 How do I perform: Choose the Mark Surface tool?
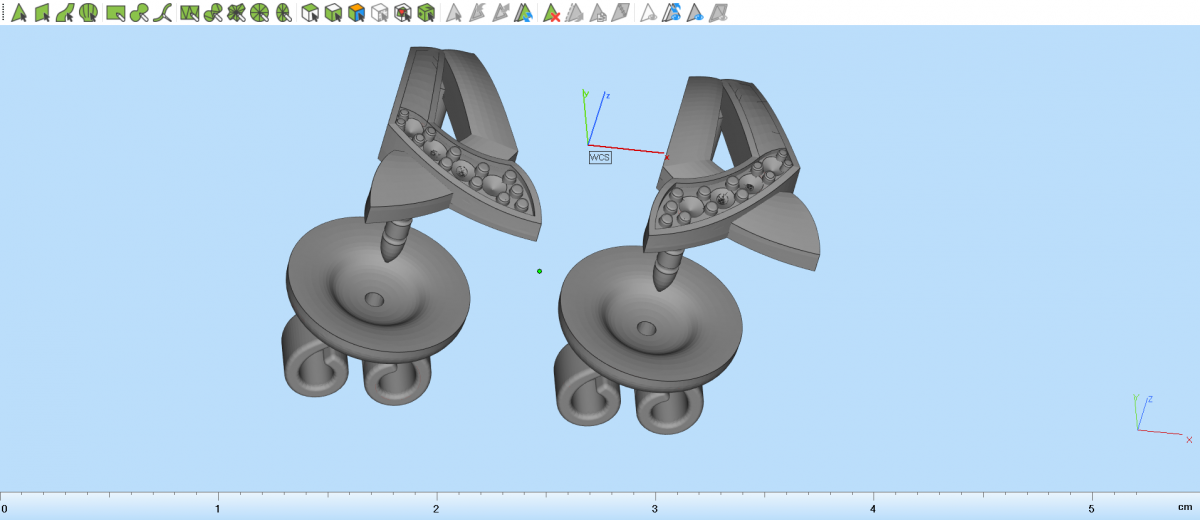point(65,13)
